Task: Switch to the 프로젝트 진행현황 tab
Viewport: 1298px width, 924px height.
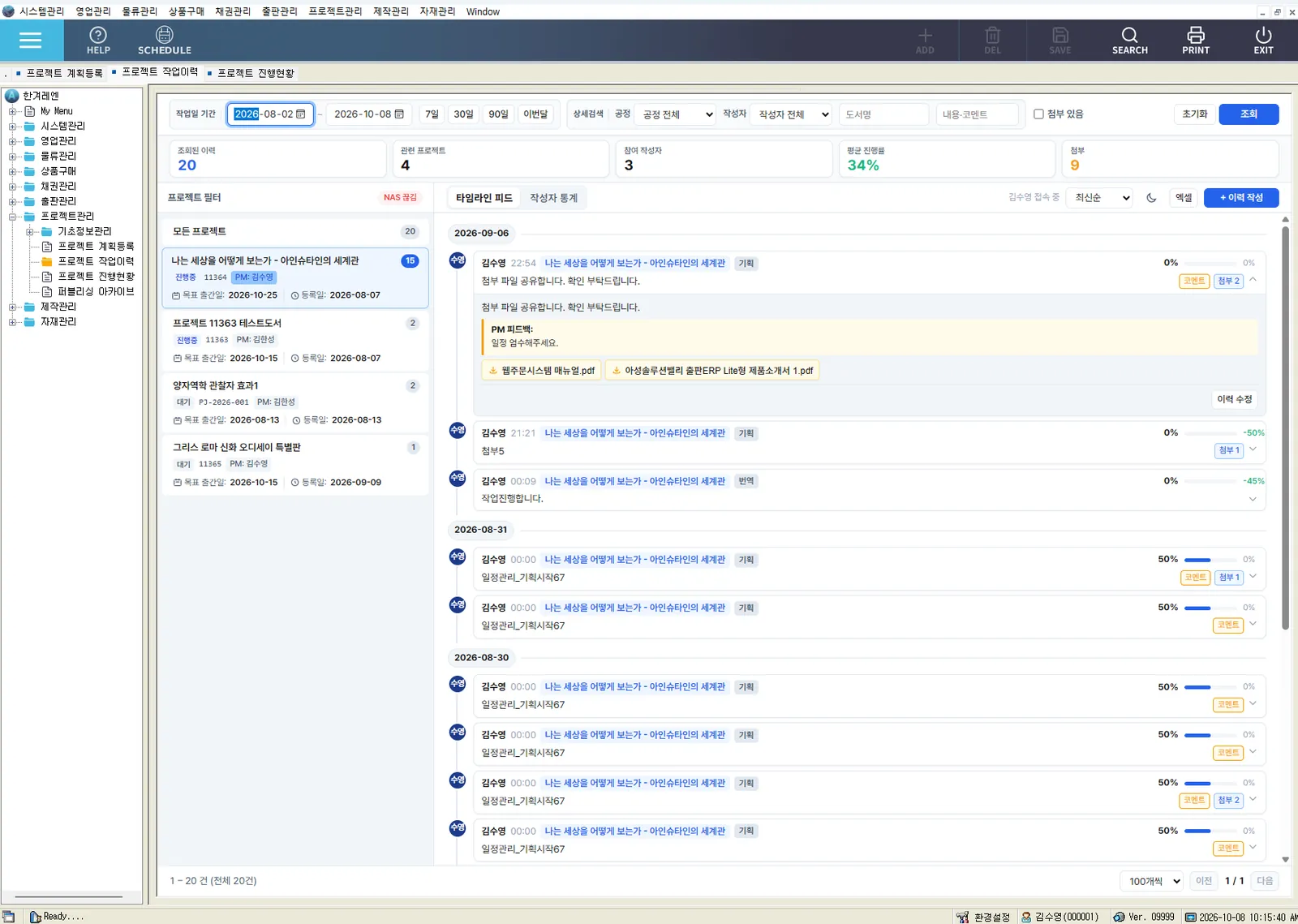Action: pyautogui.click(x=255, y=73)
